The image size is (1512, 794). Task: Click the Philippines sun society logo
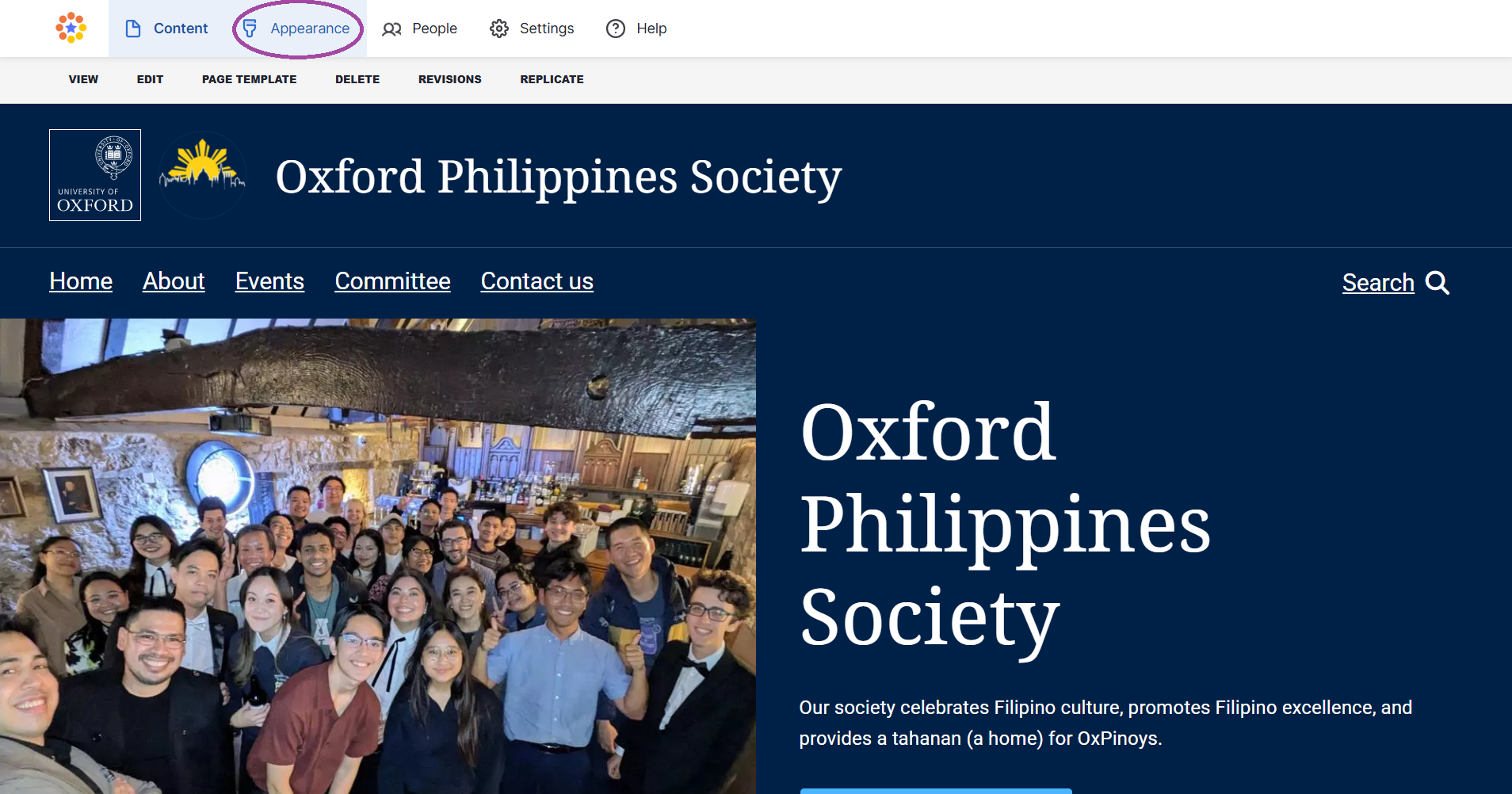pos(203,175)
